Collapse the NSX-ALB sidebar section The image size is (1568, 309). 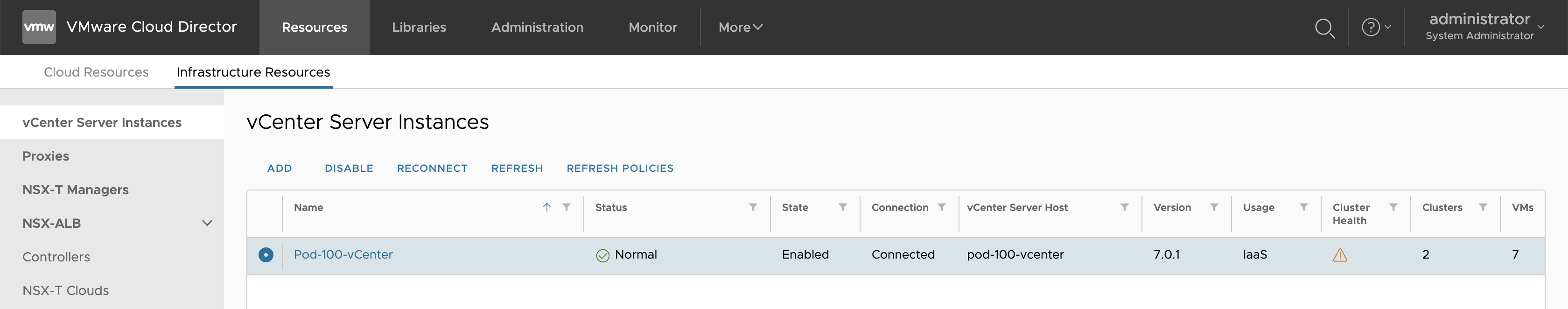[x=207, y=223]
